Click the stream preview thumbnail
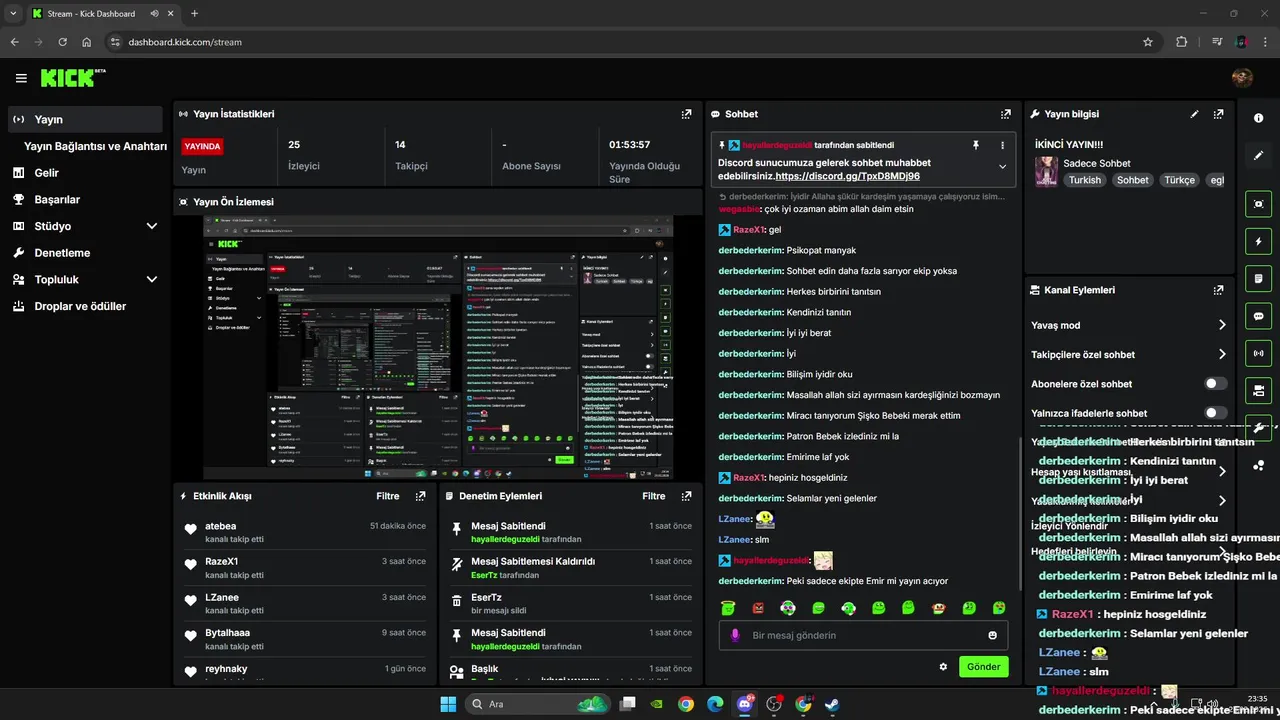Viewport: 1280px width, 720px height. (x=438, y=347)
